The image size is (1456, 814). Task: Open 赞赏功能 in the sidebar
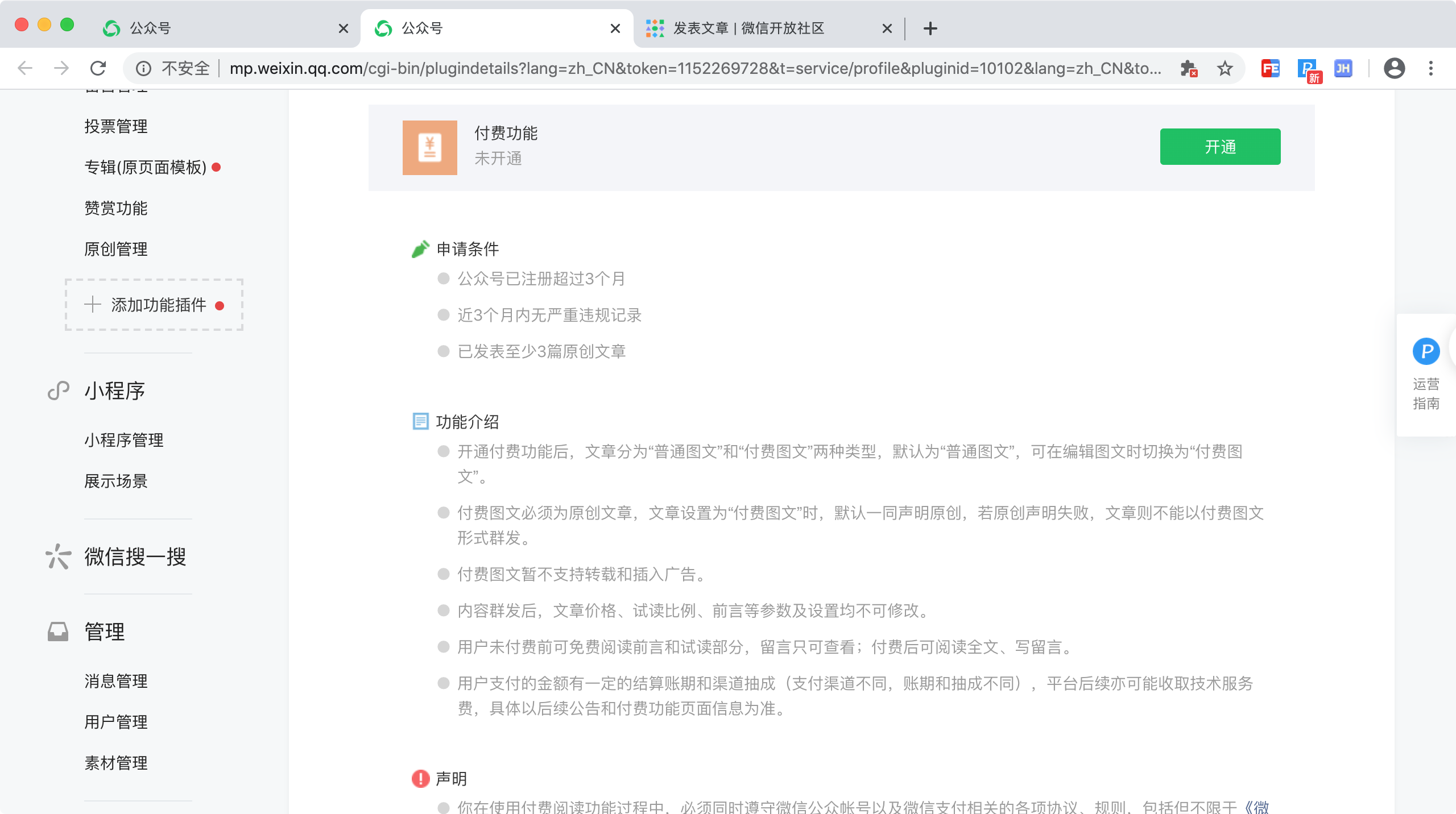click(x=116, y=208)
